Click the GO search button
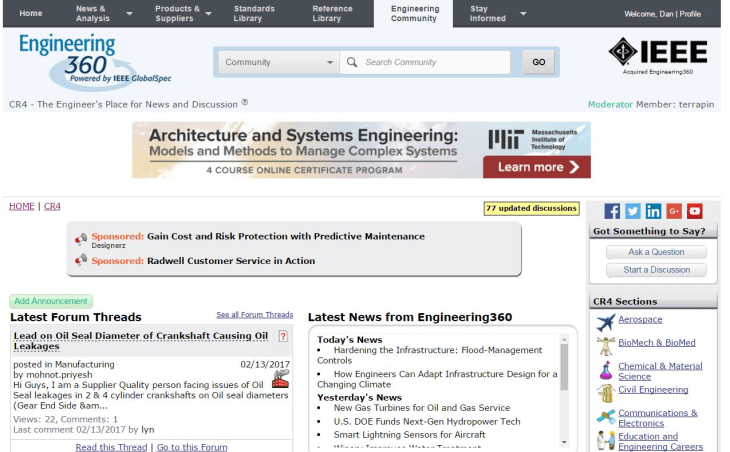Screen dimensions: 730x452 539,62
